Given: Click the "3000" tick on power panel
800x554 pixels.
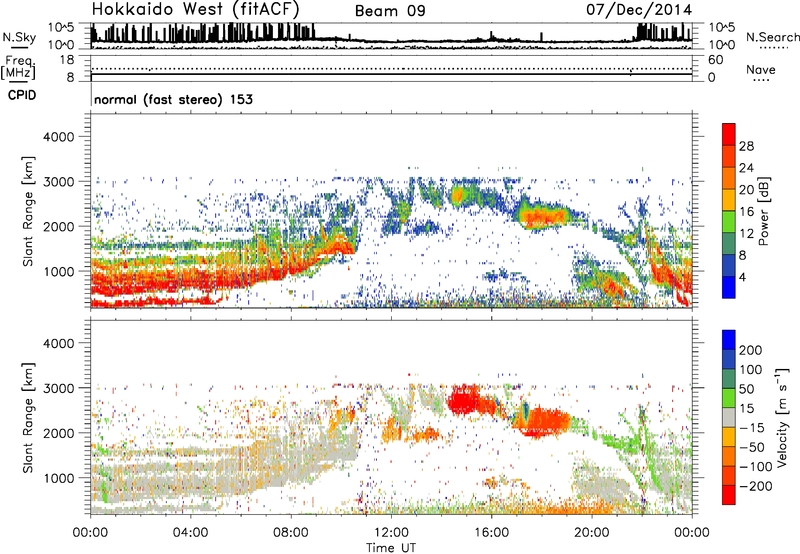Looking at the screenshot, I should [58, 182].
